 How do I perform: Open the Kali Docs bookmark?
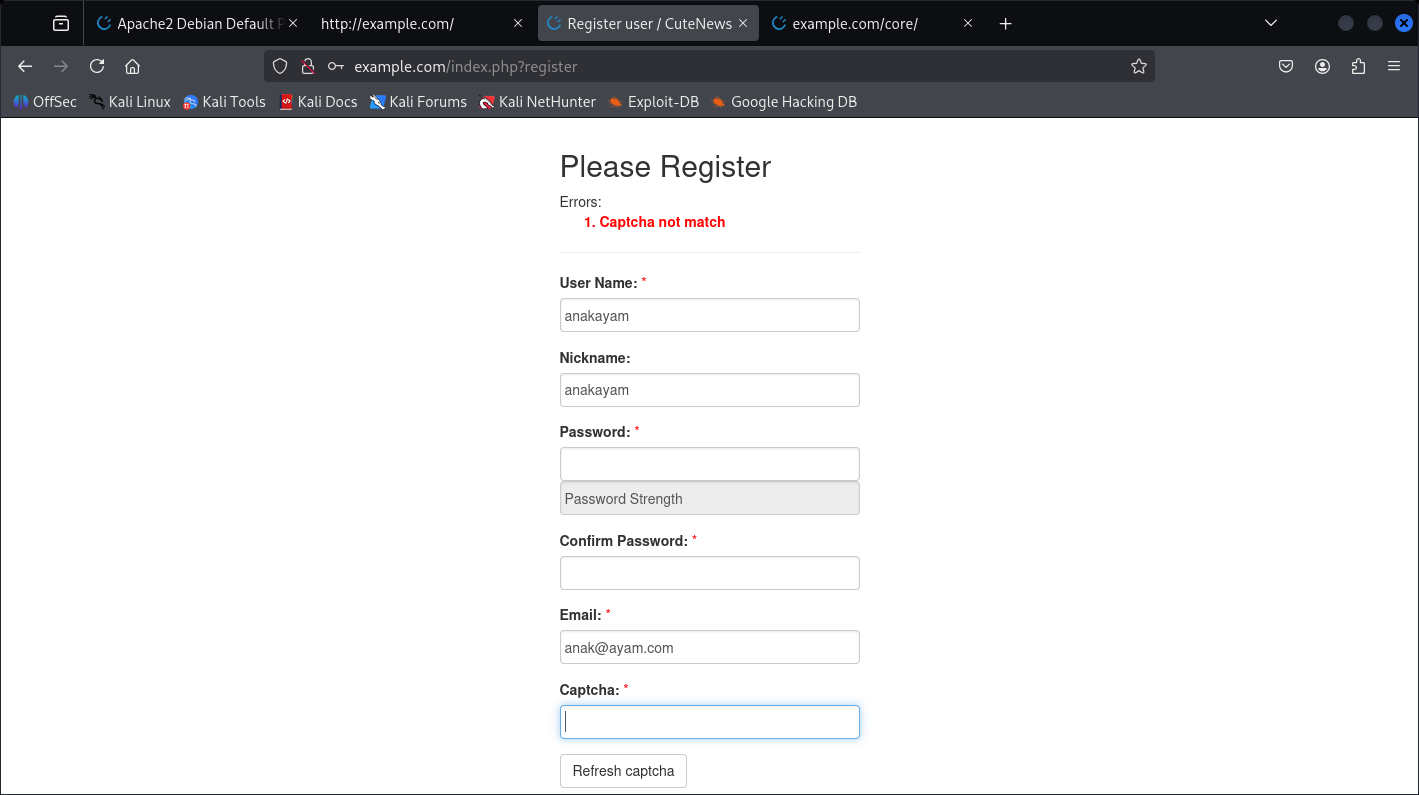pyautogui.click(x=318, y=101)
